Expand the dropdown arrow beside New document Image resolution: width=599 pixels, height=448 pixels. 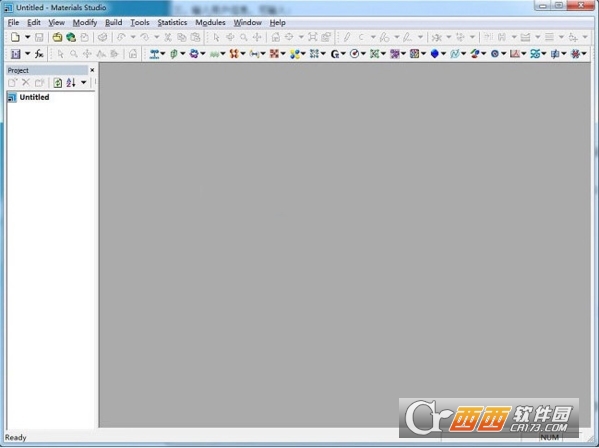pos(28,37)
